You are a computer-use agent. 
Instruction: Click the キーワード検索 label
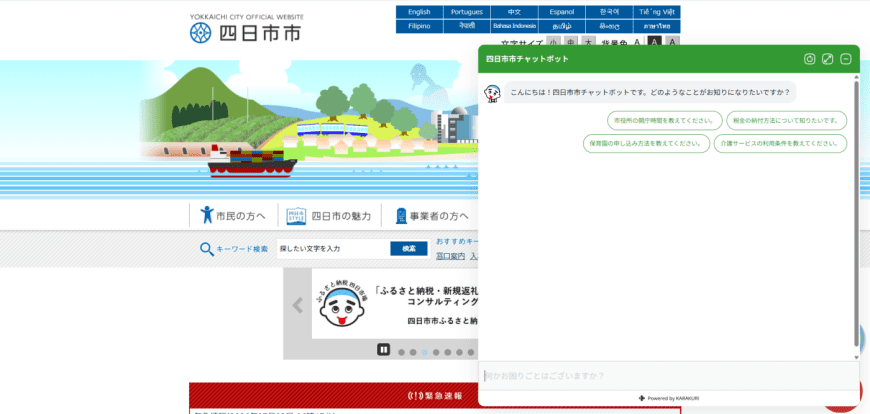click(242, 249)
